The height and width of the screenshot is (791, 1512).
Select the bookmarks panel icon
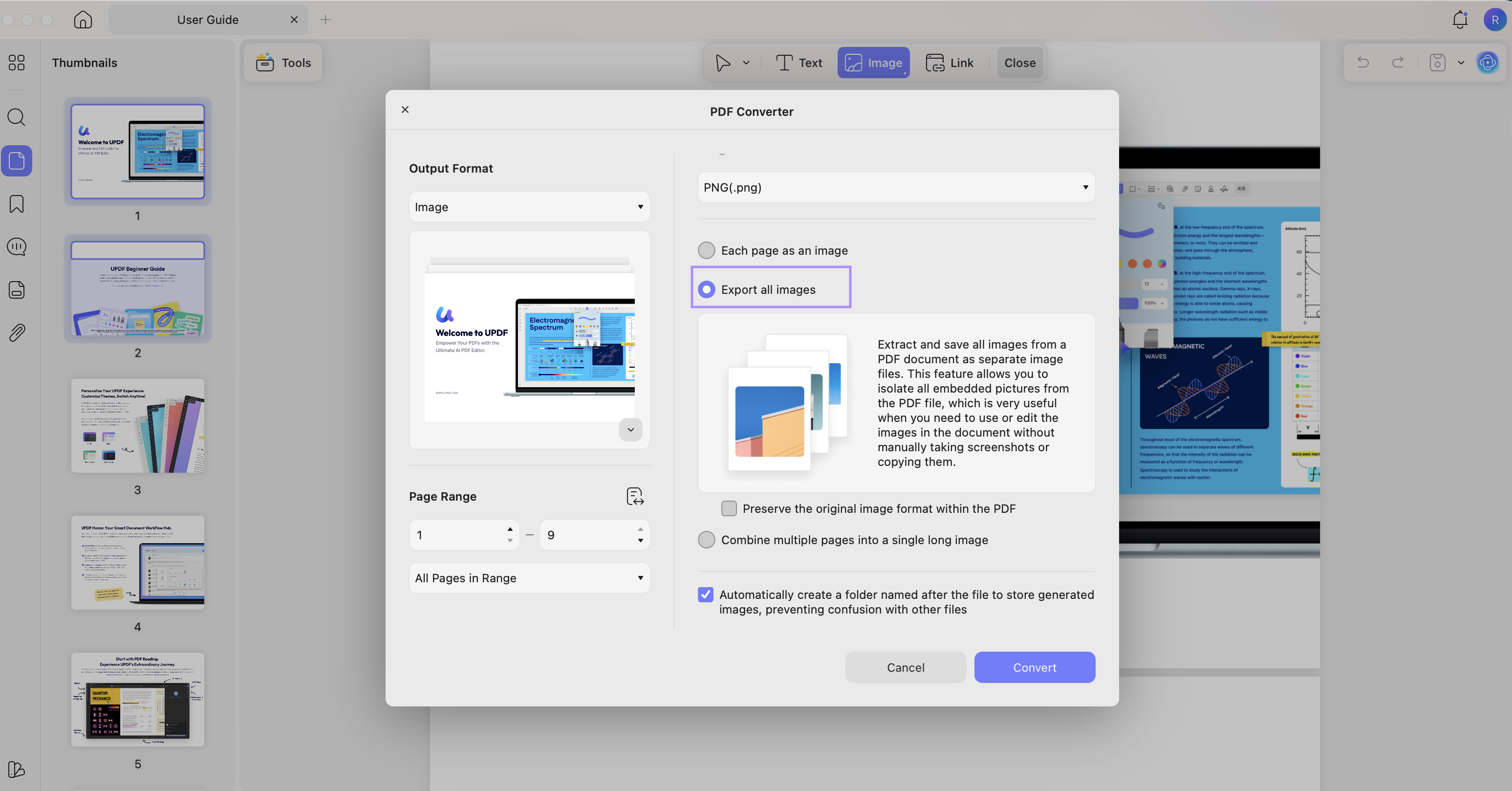pyautogui.click(x=16, y=204)
